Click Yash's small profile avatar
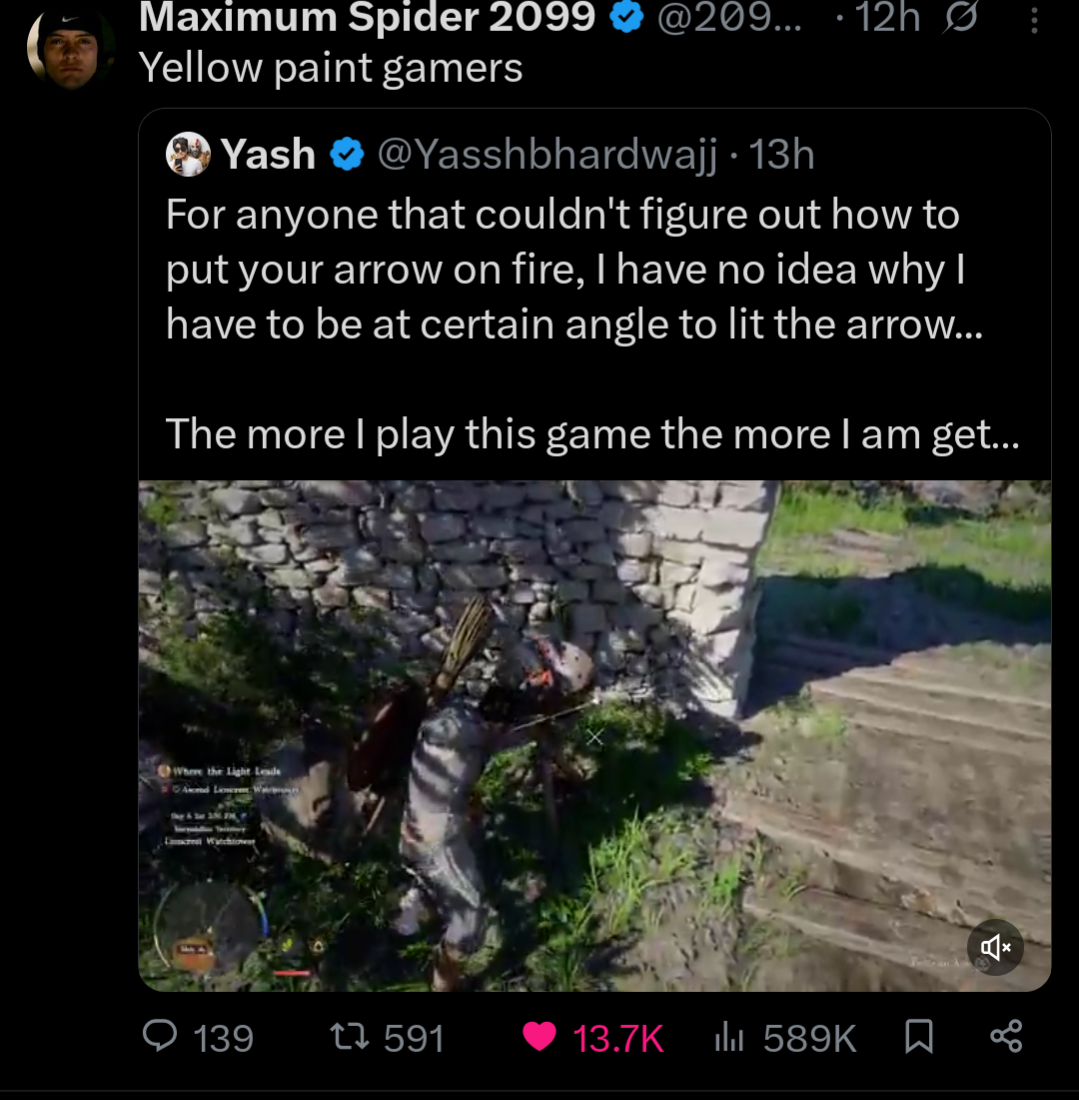The image size is (1079, 1100). click(188, 154)
